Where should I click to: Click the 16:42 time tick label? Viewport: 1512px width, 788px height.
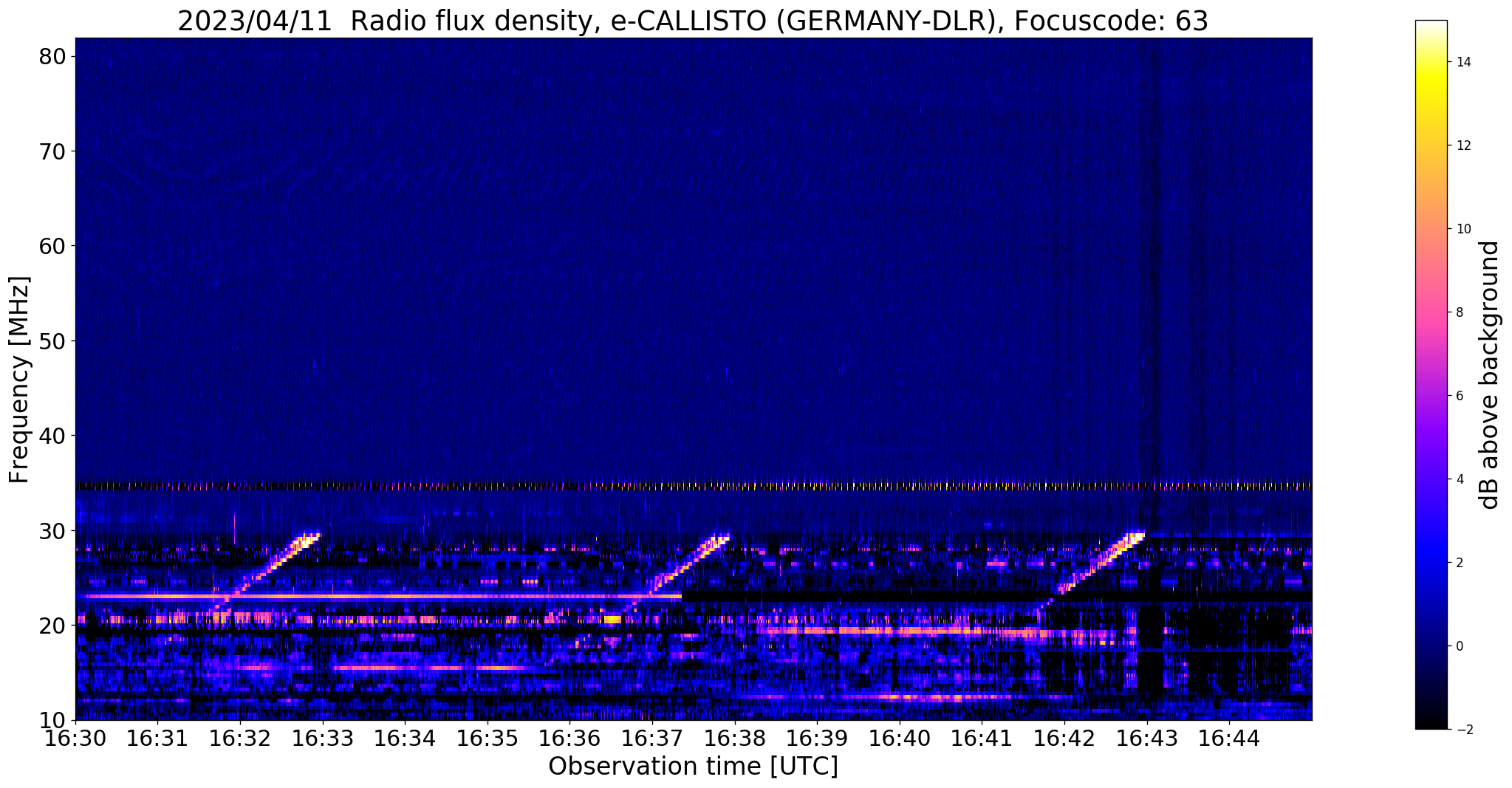coord(1064,738)
